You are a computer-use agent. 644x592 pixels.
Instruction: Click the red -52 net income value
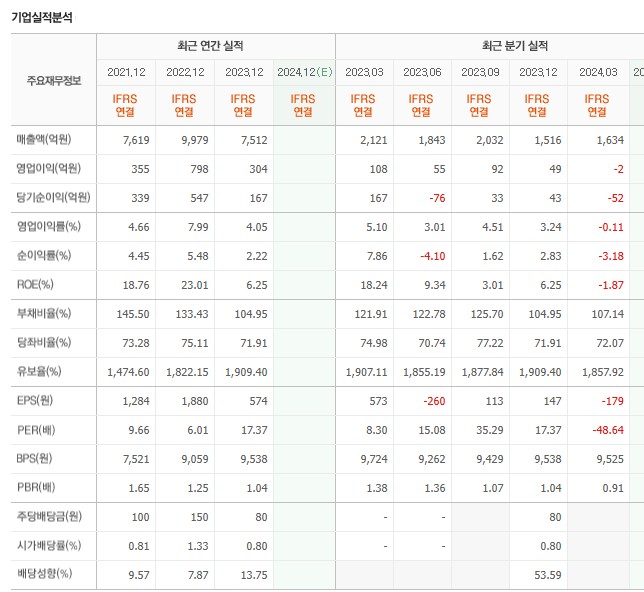[616, 198]
